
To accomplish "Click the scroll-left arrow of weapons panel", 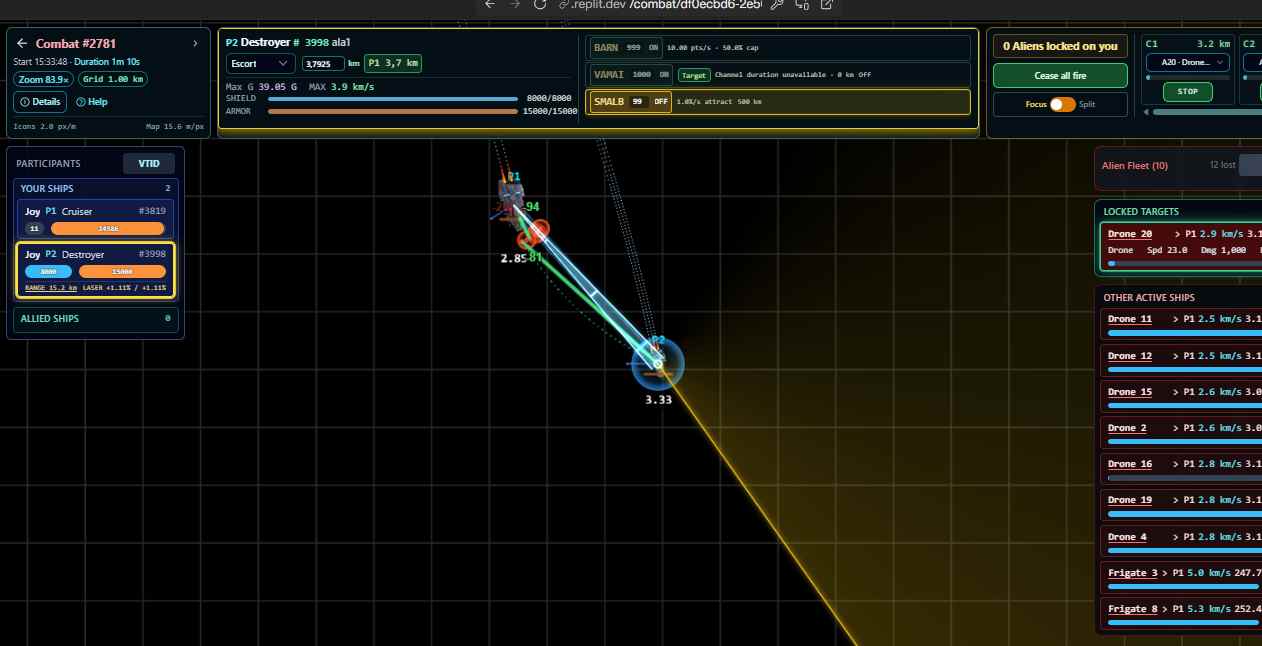I will click(x=1145, y=112).
